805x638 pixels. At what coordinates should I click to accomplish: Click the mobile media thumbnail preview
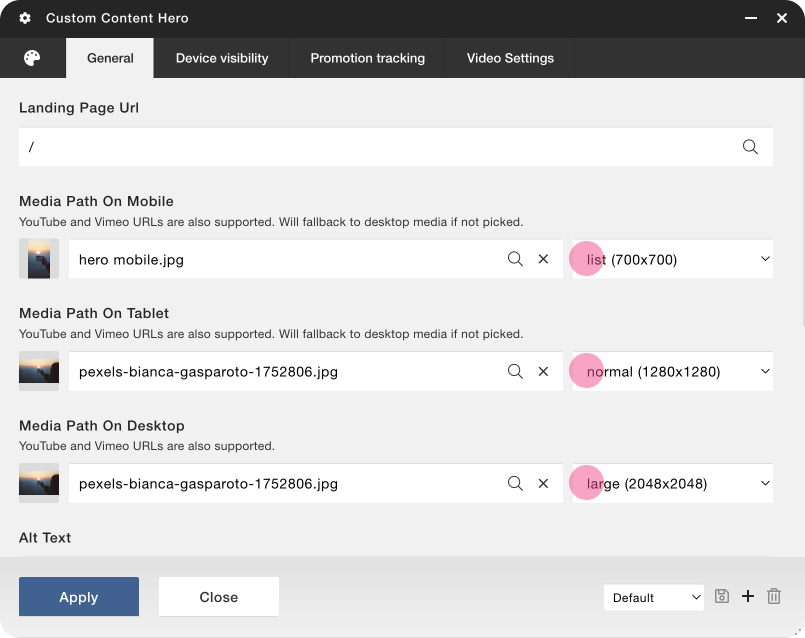pyautogui.click(x=39, y=259)
